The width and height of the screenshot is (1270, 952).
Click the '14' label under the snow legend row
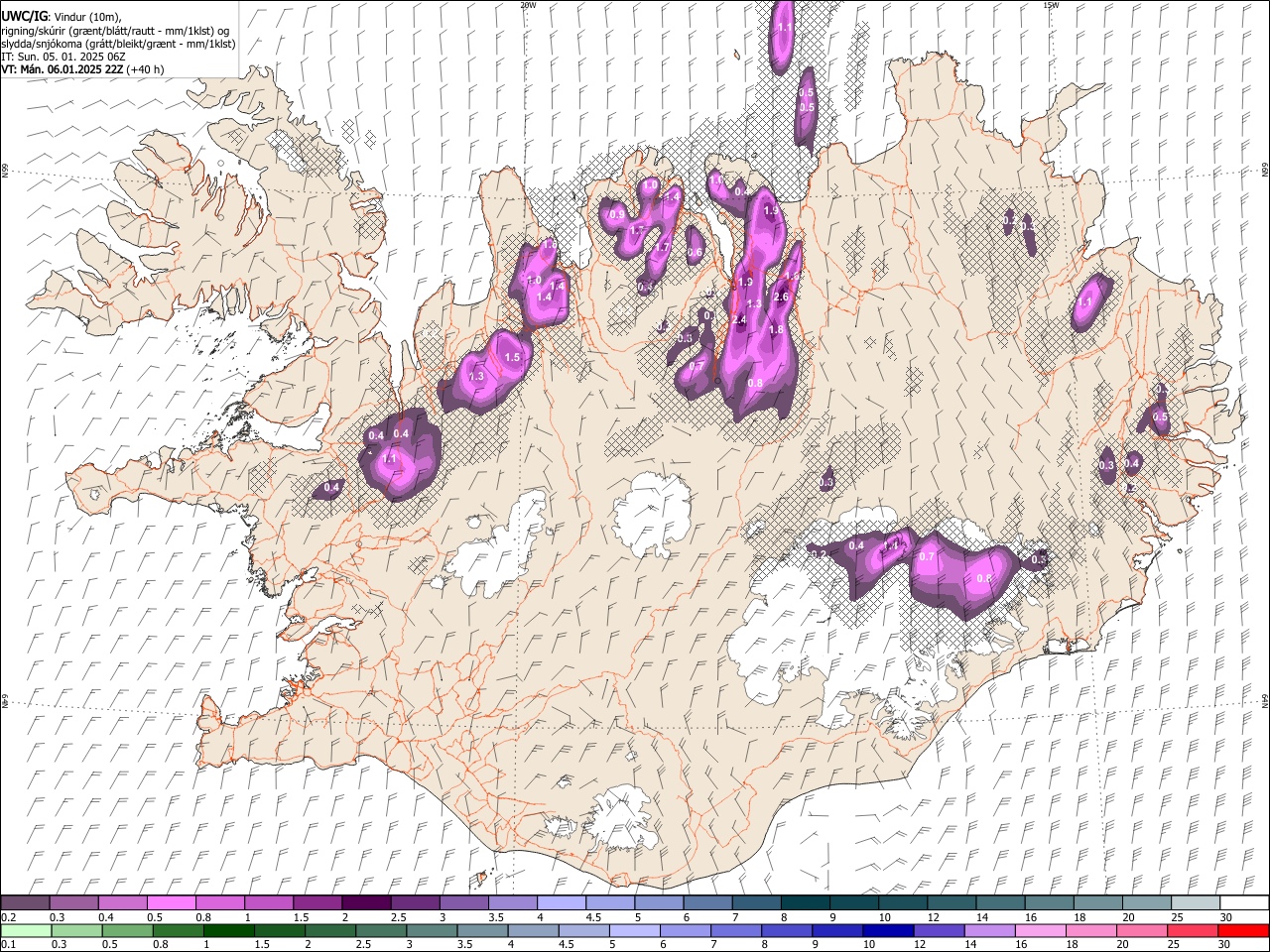tap(982, 917)
